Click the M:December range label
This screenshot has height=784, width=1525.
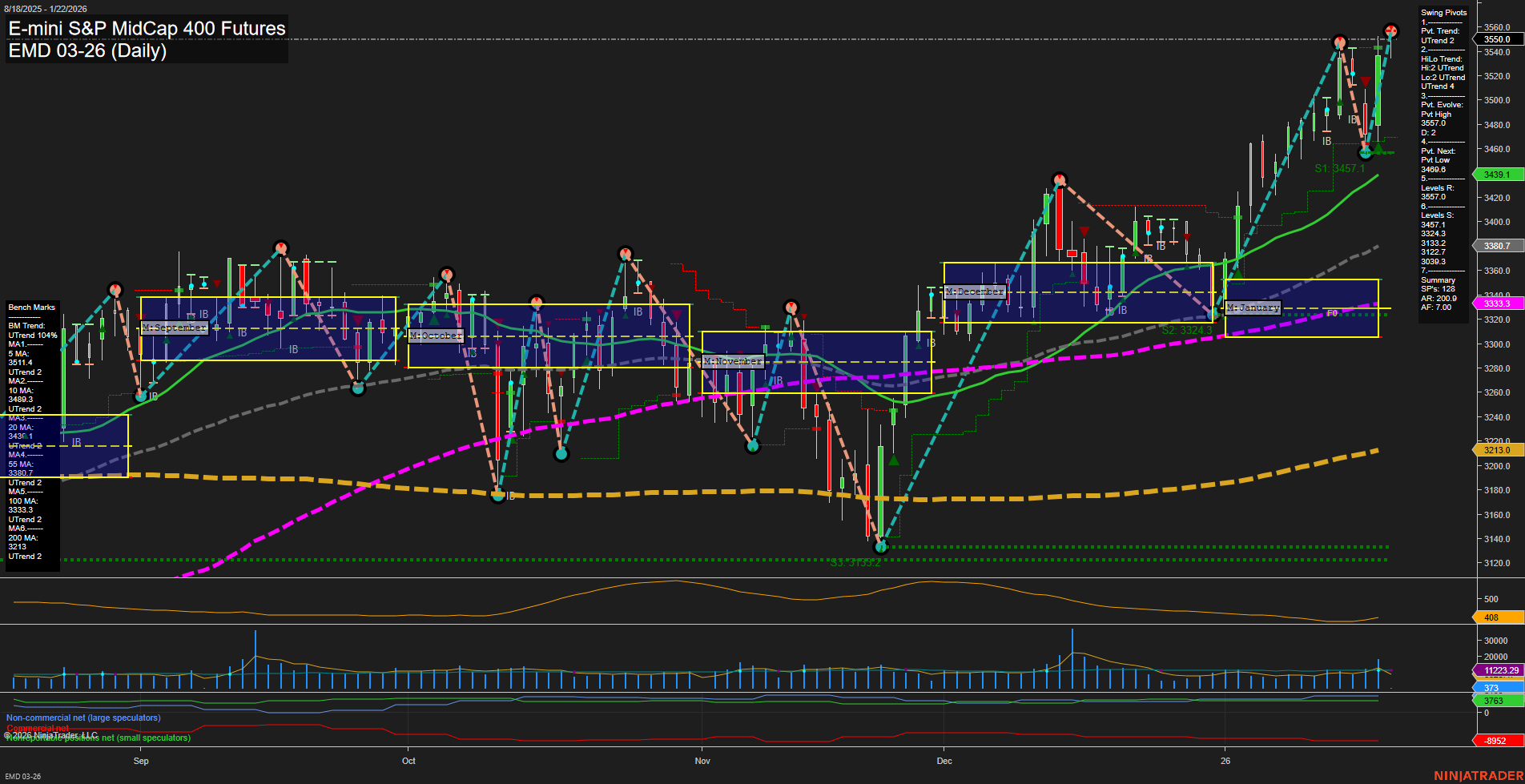coord(975,291)
